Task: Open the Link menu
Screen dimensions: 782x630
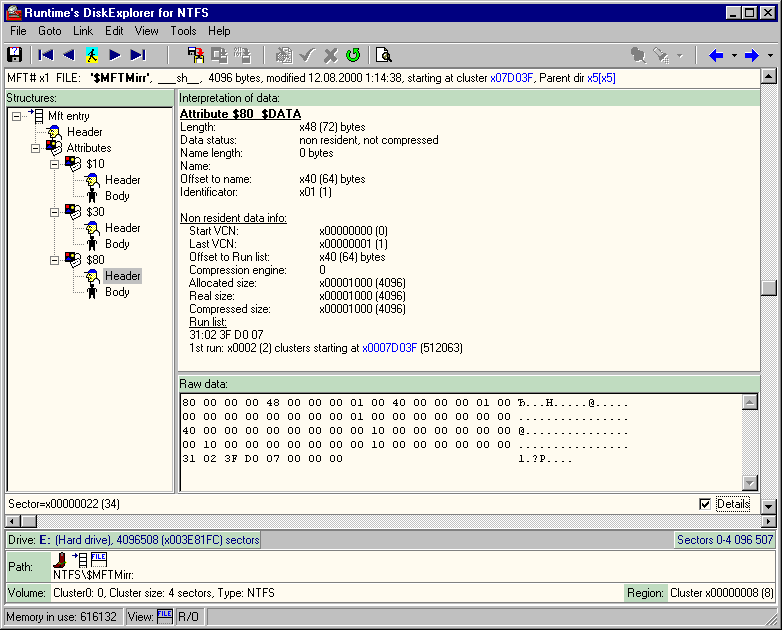Action: click(83, 31)
